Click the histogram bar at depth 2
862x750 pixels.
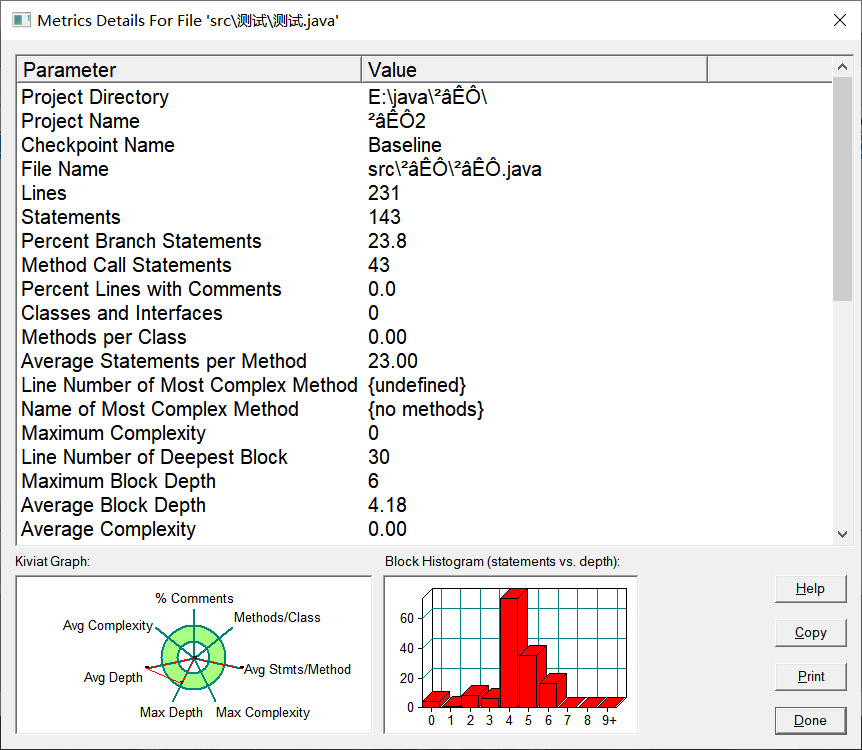[x=471, y=701]
